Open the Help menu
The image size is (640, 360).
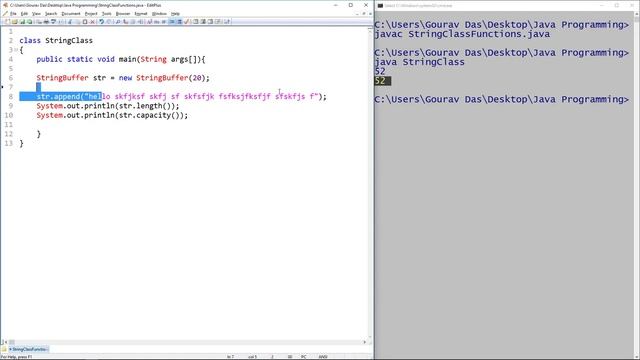click(x=175, y=13)
